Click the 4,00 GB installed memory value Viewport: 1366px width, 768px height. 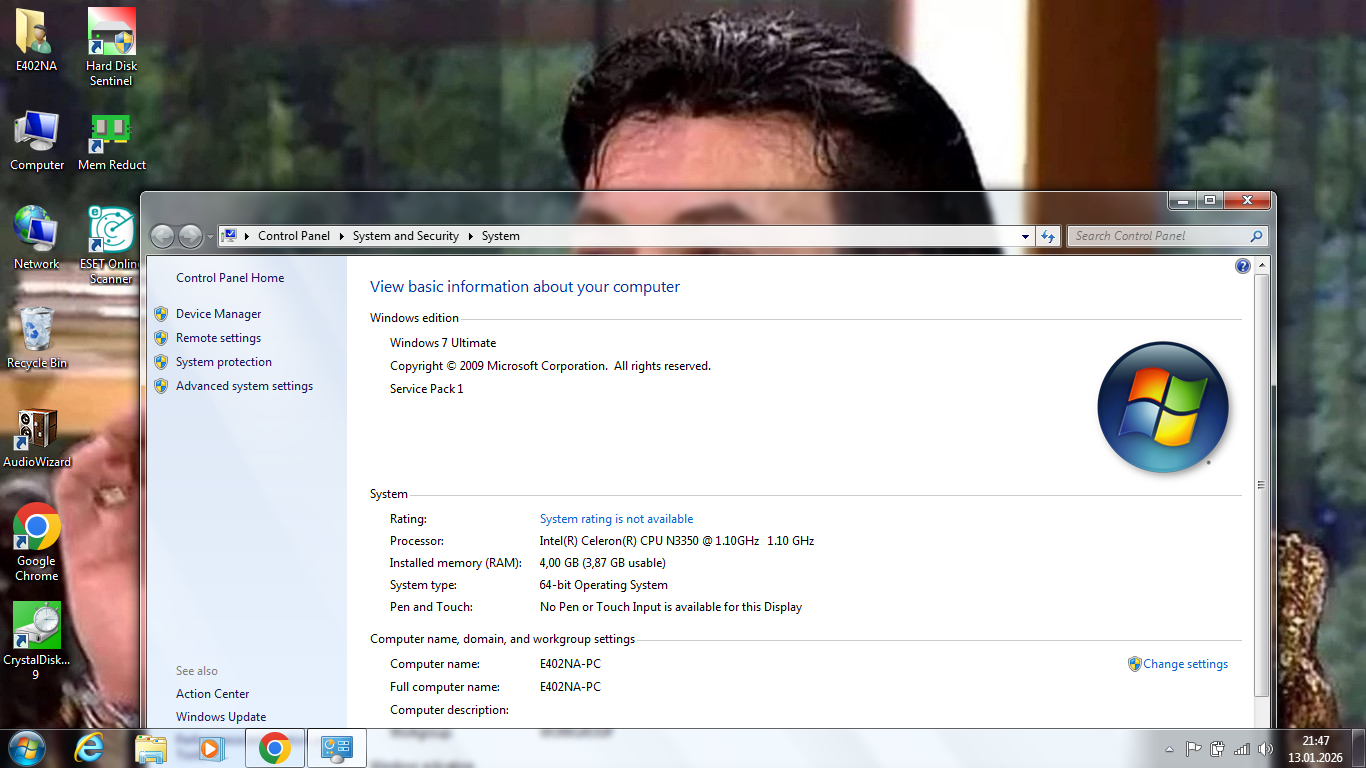point(602,563)
